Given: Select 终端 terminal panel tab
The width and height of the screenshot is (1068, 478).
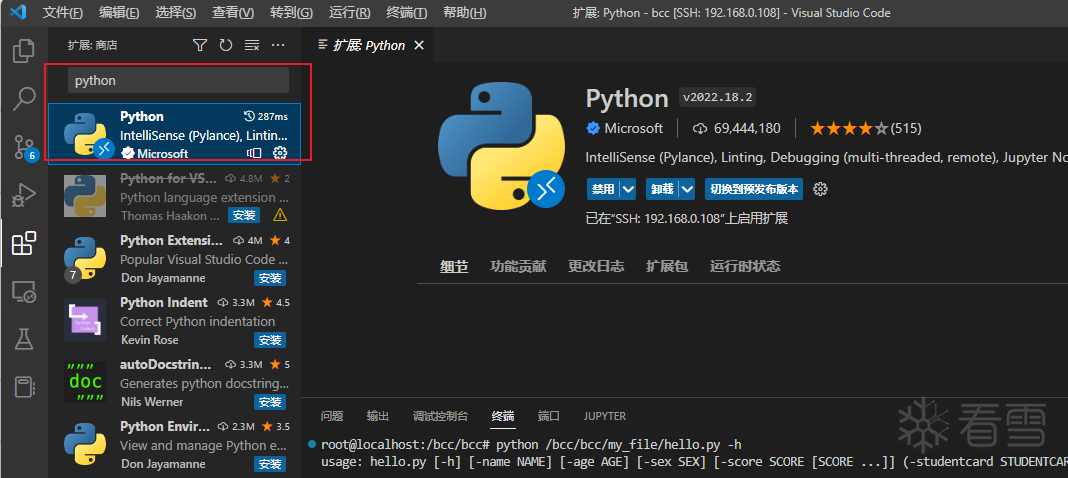Looking at the screenshot, I should 503,416.
